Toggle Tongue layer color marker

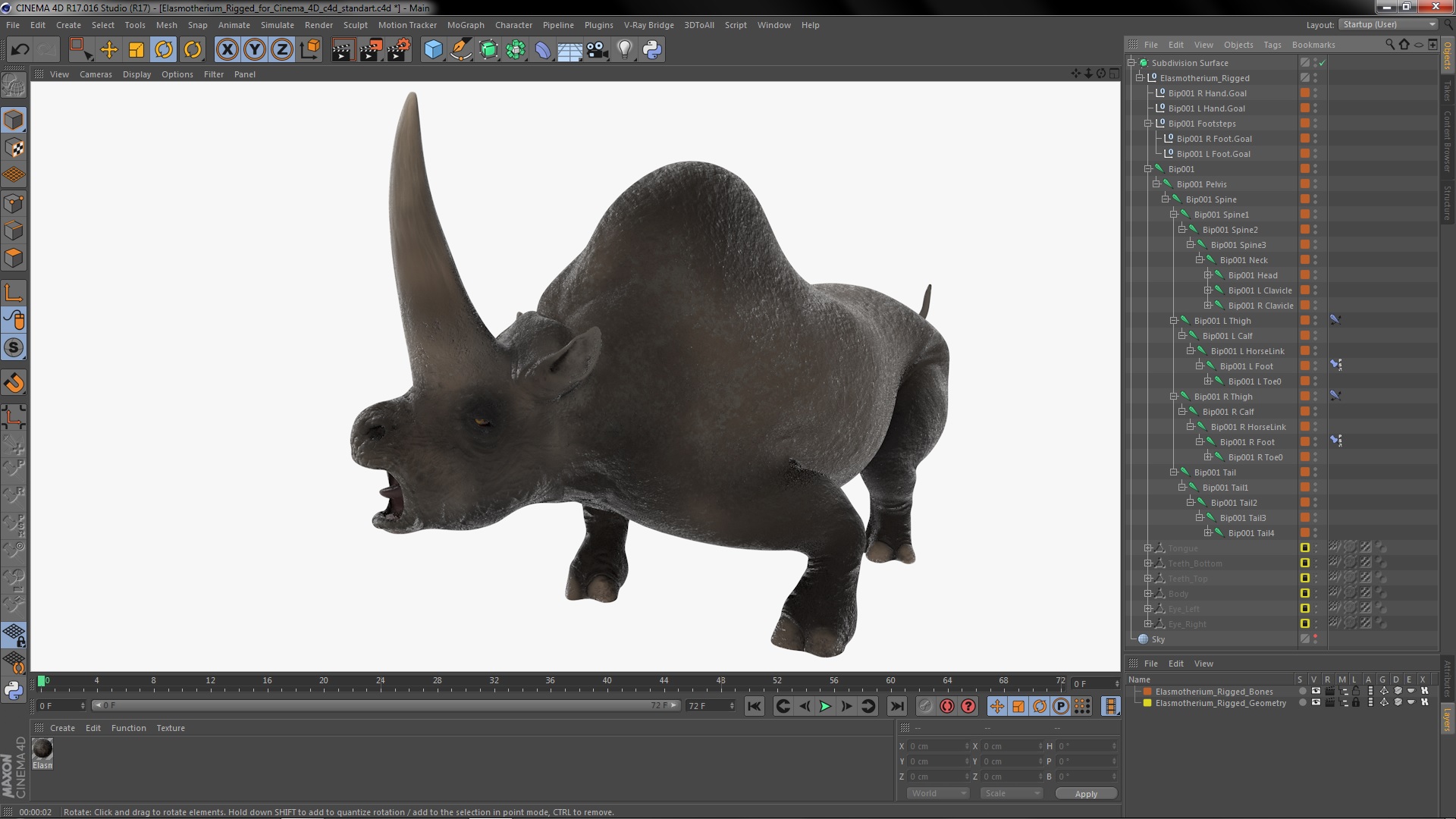point(1305,548)
